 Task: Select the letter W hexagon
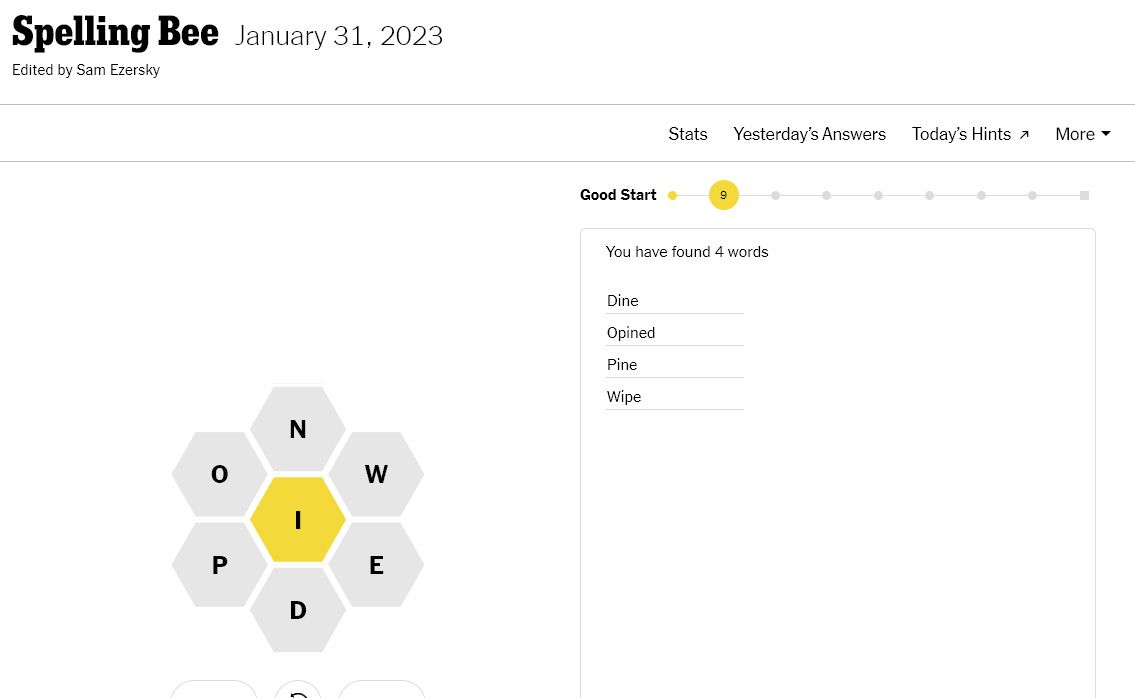coord(377,474)
